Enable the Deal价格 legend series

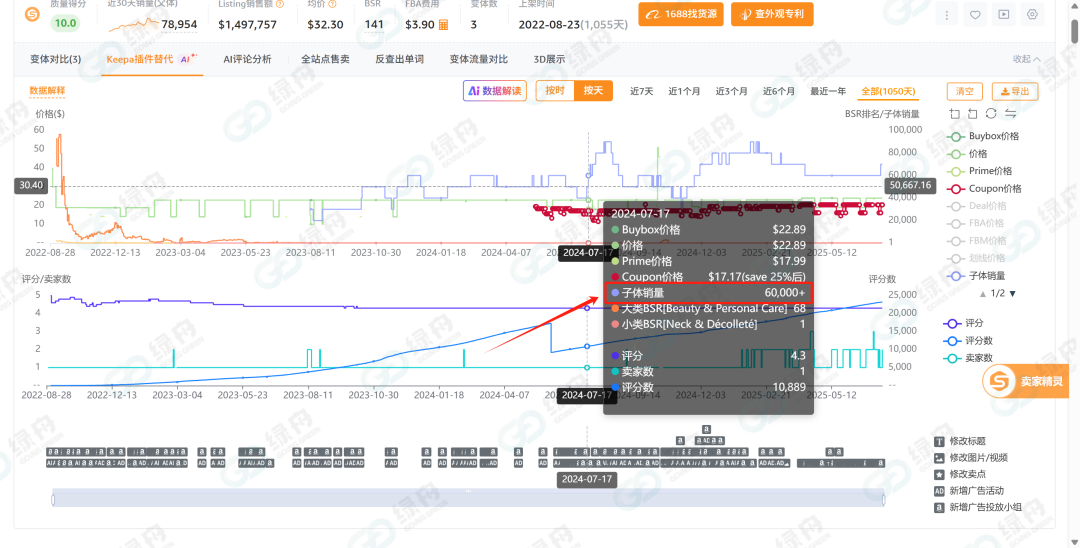[x=977, y=206]
